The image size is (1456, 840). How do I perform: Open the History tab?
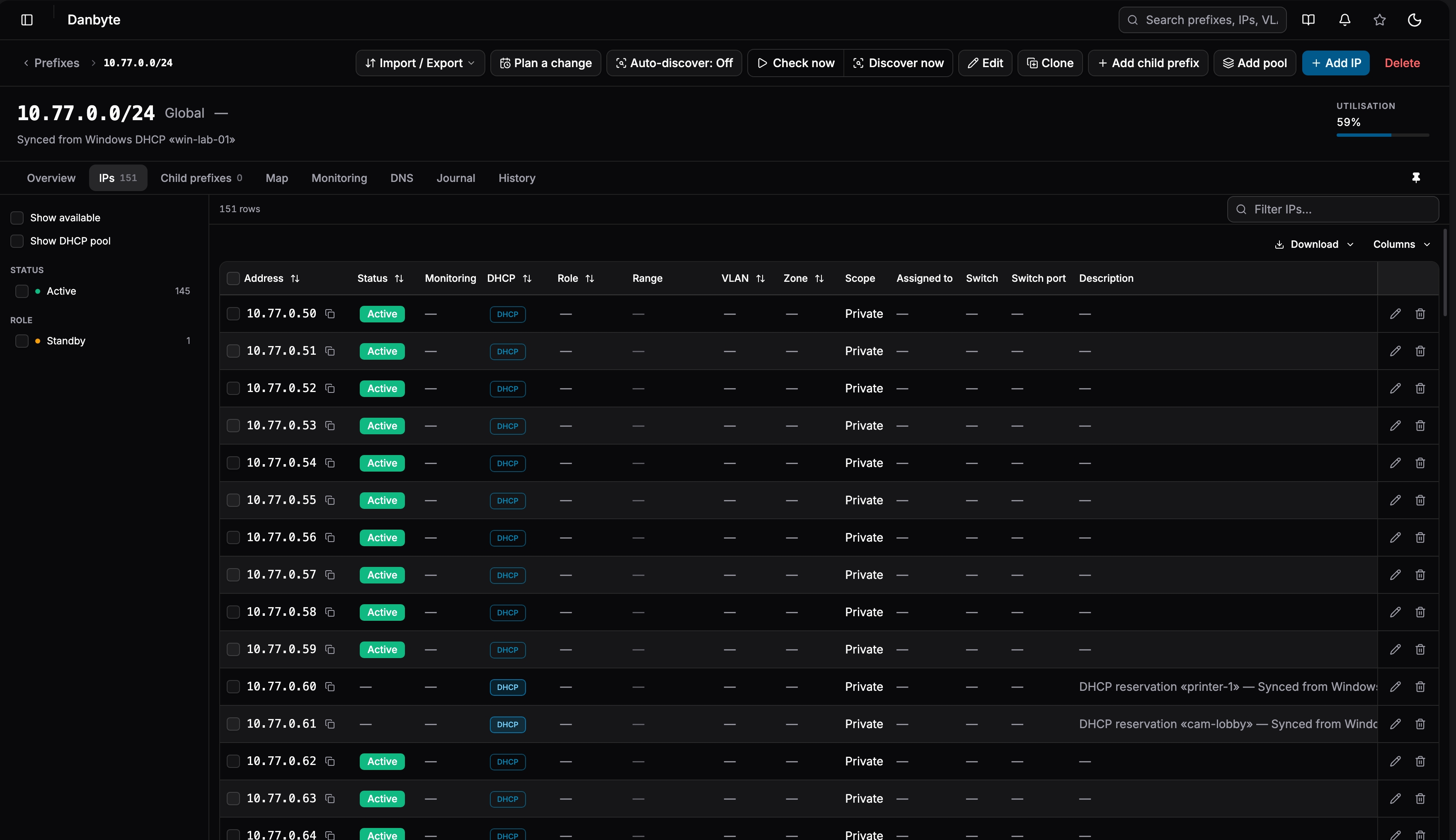517,178
